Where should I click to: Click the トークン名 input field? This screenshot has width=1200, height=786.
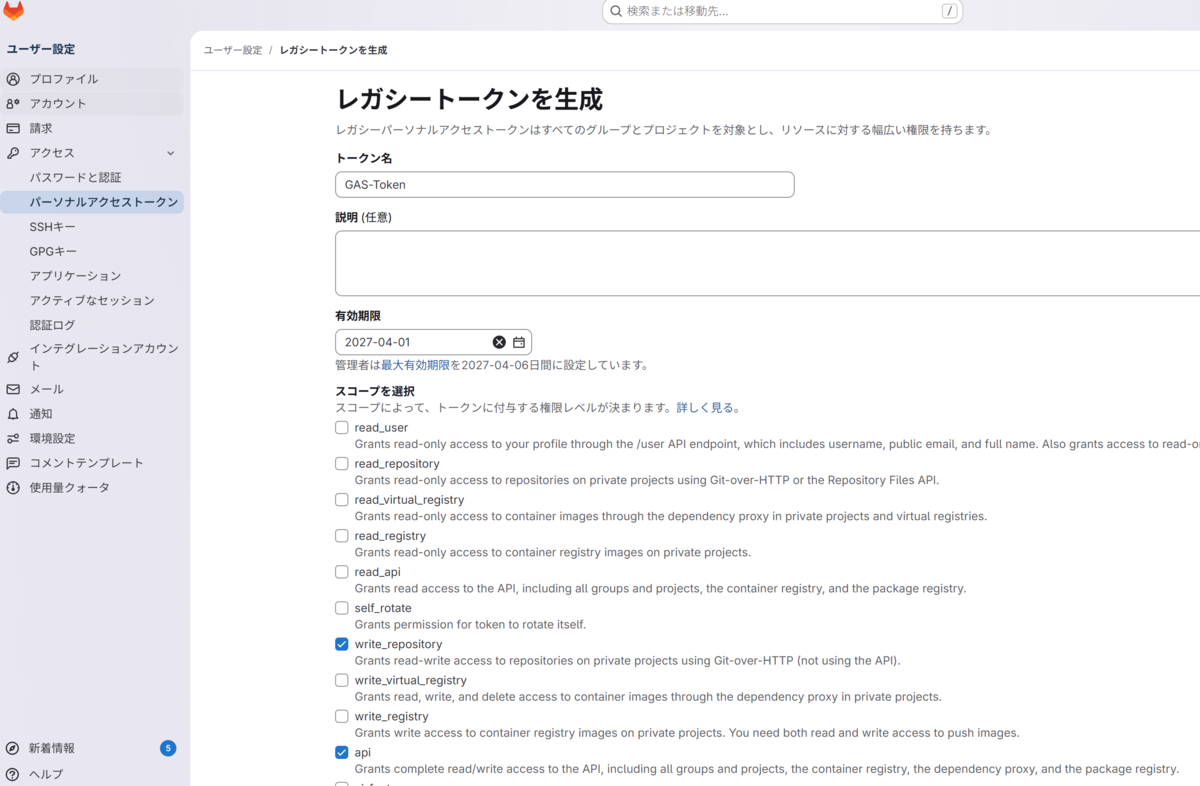tap(565, 185)
